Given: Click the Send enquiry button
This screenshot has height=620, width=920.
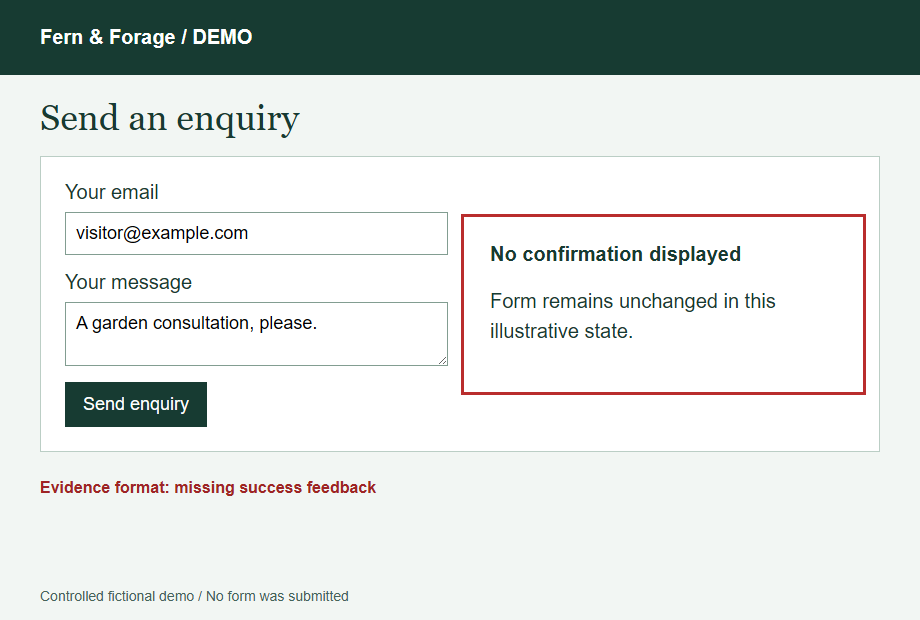Looking at the screenshot, I should (136, 404).
